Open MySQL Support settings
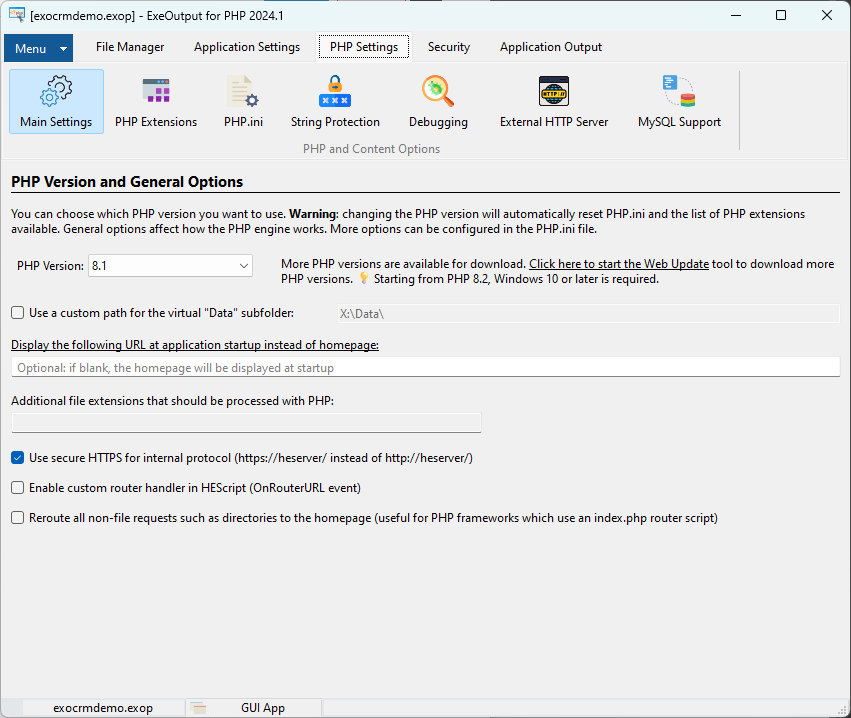This screenshot has height=718, width=851. pos(678,100)
